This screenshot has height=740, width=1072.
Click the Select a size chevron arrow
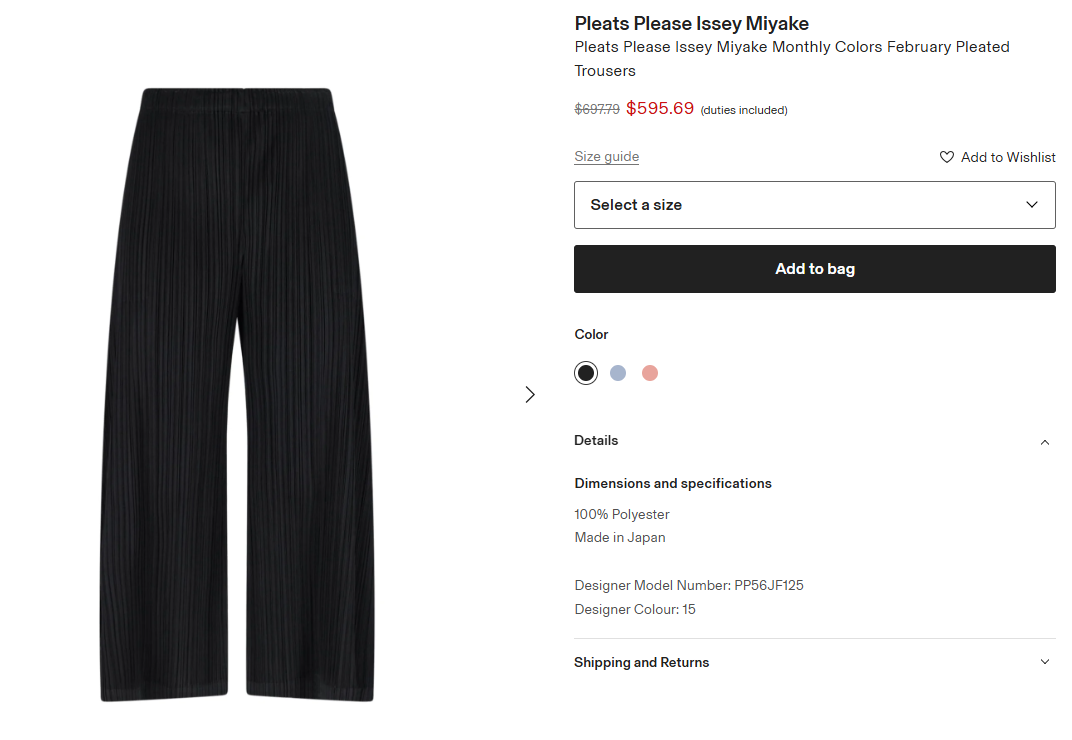point(1032,205)
